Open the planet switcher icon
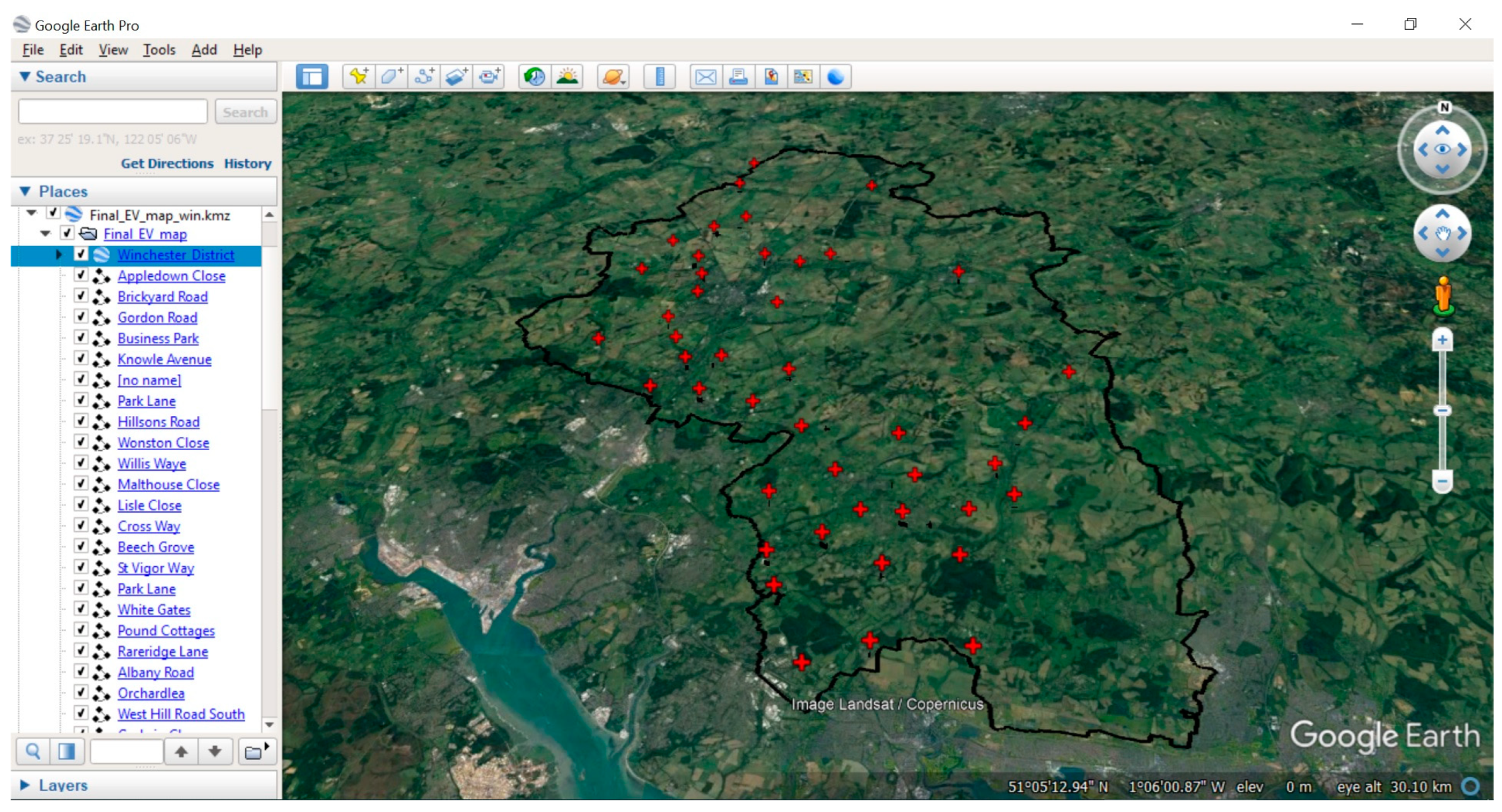The width and height of the screenshot is (1502, 812). (613, 77)
